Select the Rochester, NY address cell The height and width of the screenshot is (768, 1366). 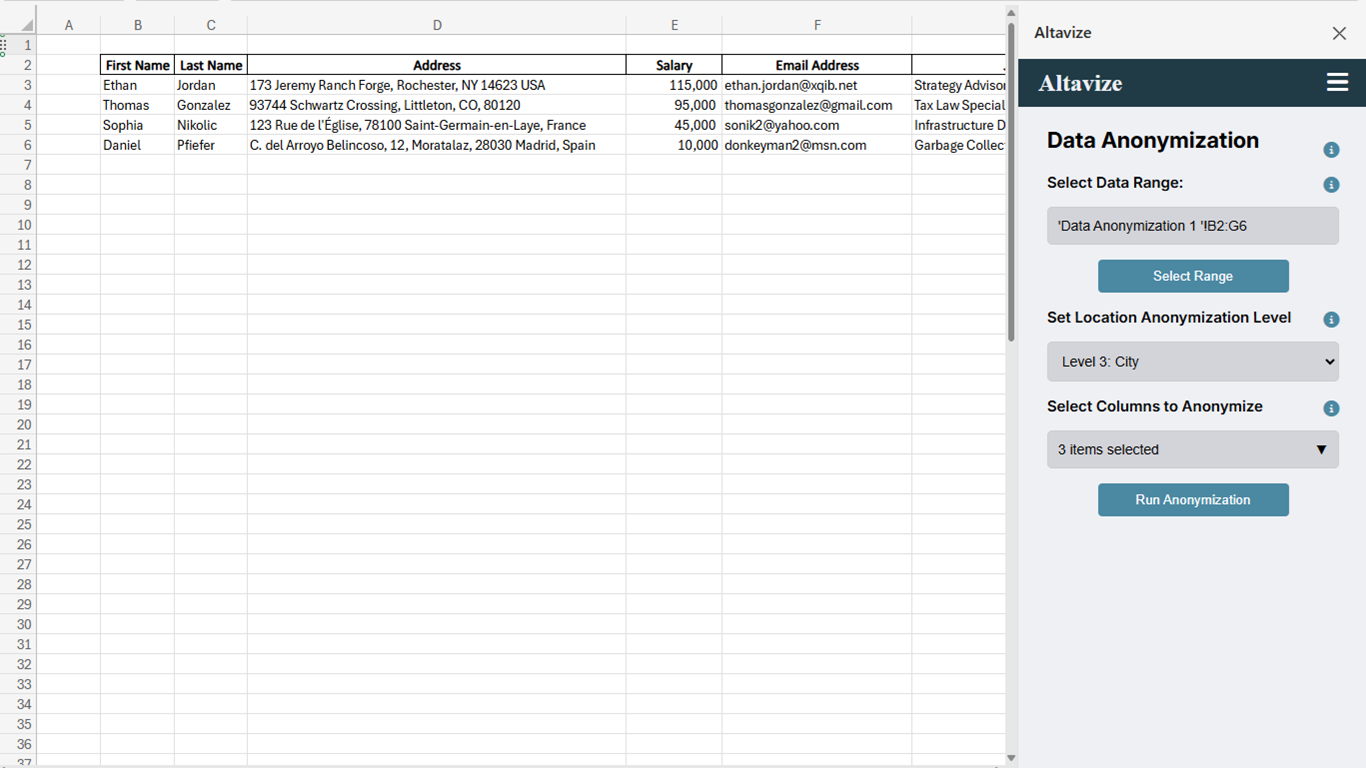tap(437, 85)
